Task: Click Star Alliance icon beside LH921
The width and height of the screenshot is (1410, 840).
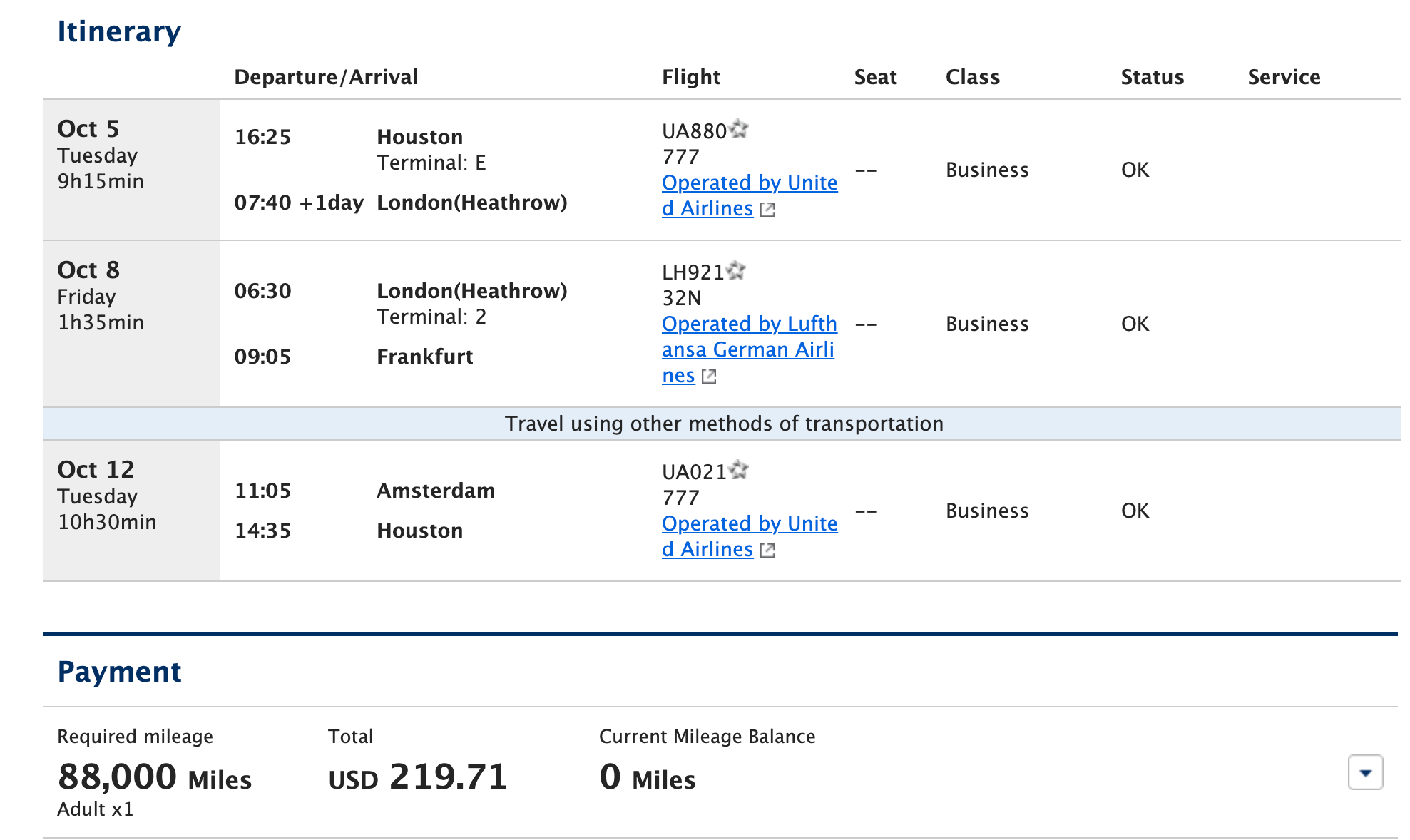Action: 736,270
